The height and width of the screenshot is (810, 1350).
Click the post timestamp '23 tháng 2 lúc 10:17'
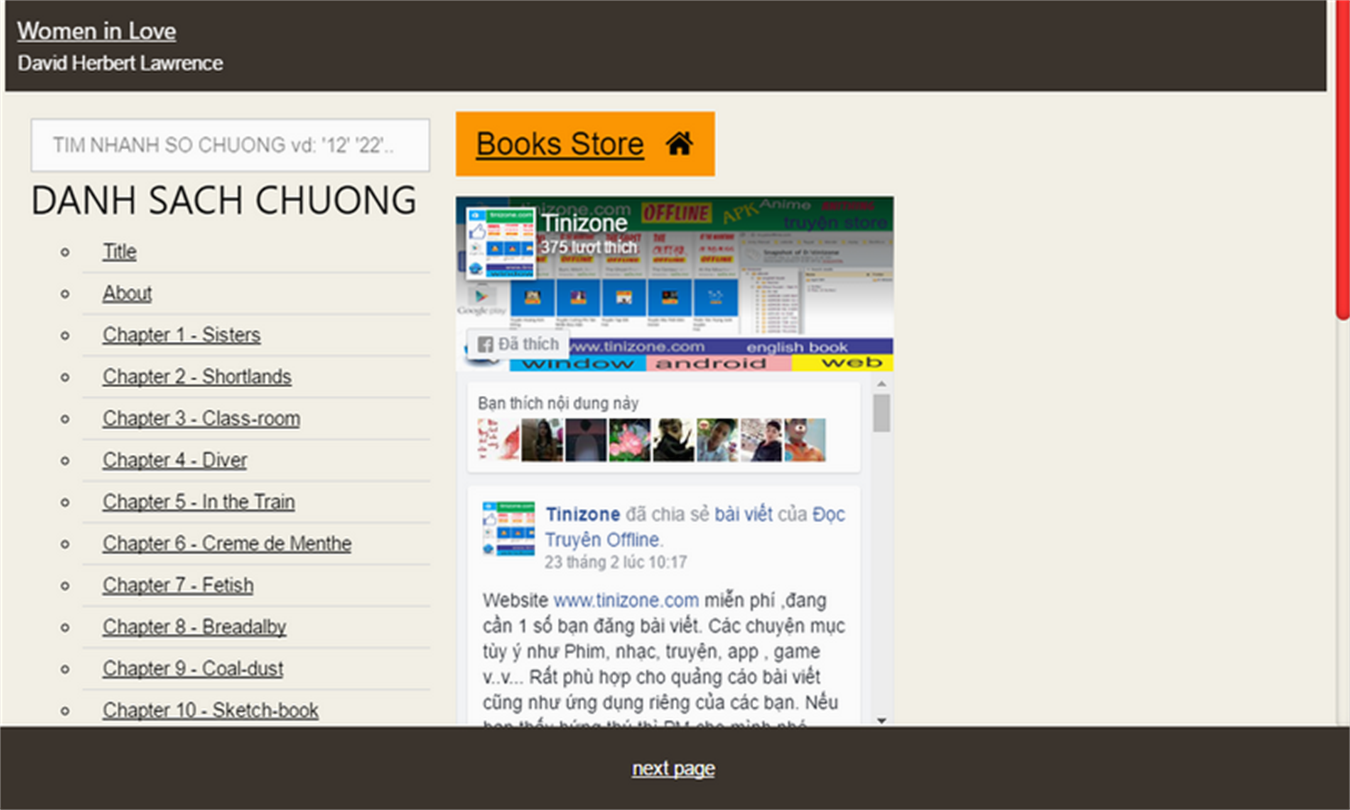point(615,562)
